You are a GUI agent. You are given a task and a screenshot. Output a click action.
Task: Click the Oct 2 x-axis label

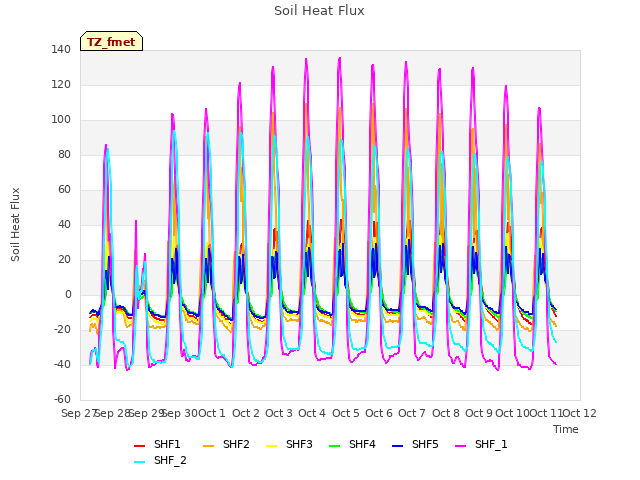pos(246,413)
